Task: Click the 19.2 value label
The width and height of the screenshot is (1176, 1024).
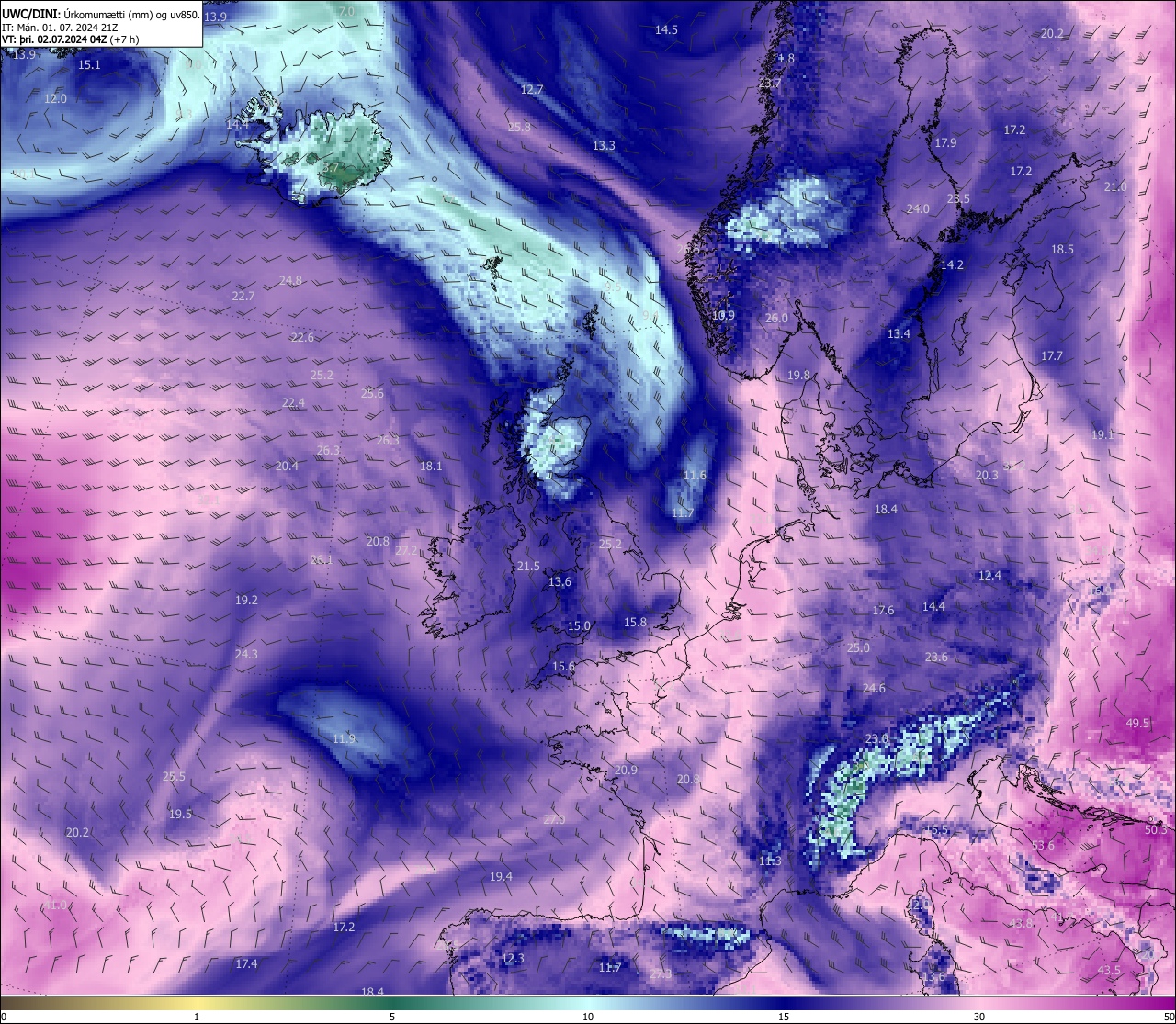Action: [246, 600]
